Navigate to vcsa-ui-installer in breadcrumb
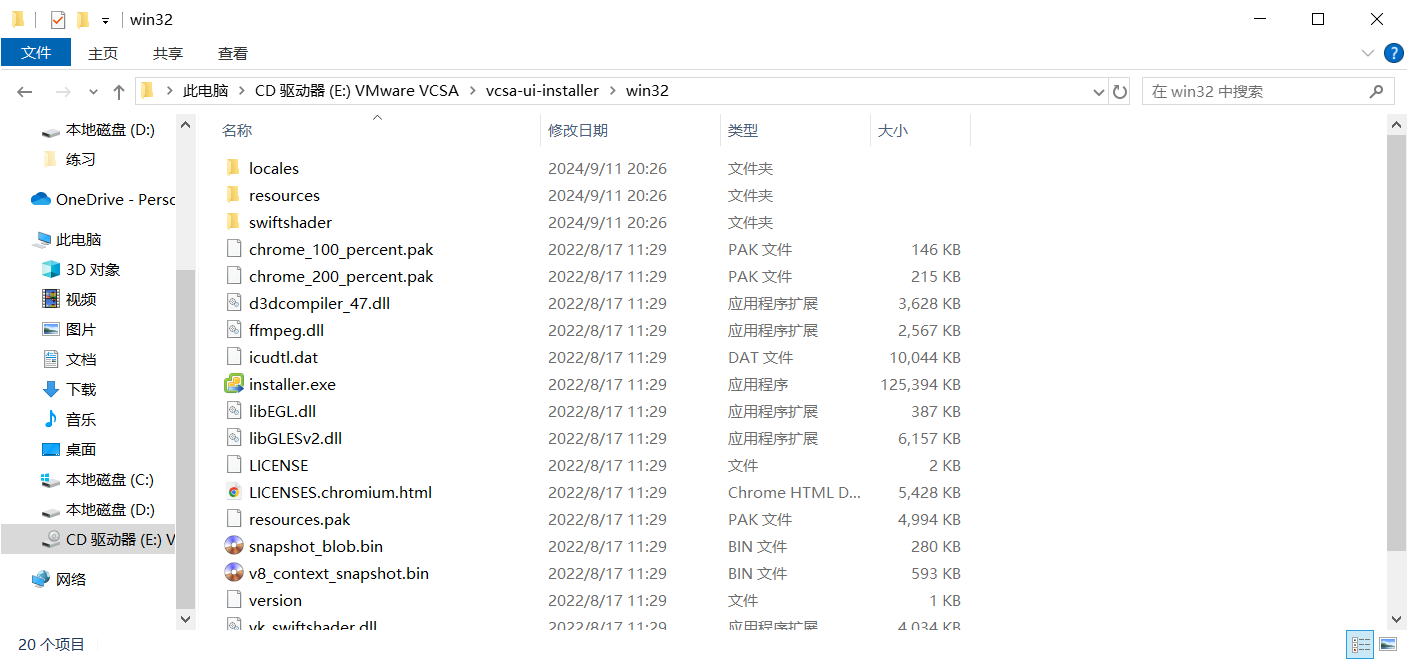The width and height of the screenshot is (1408, 660). tap(542, 91)
